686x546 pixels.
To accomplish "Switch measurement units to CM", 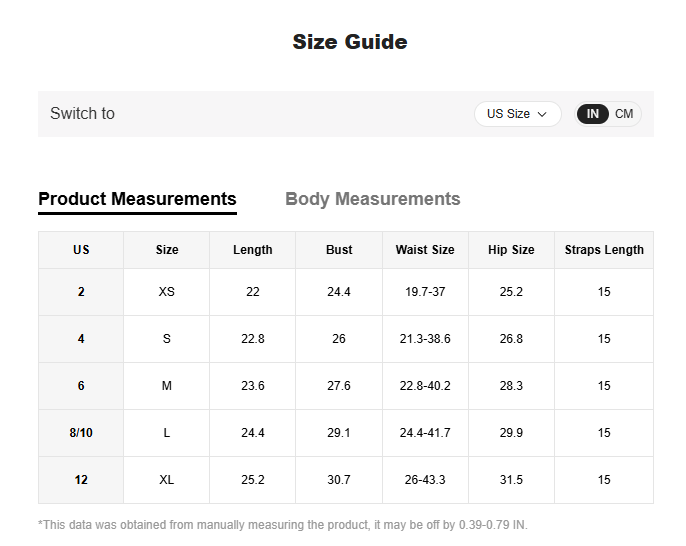I will [x=624, y=114].
